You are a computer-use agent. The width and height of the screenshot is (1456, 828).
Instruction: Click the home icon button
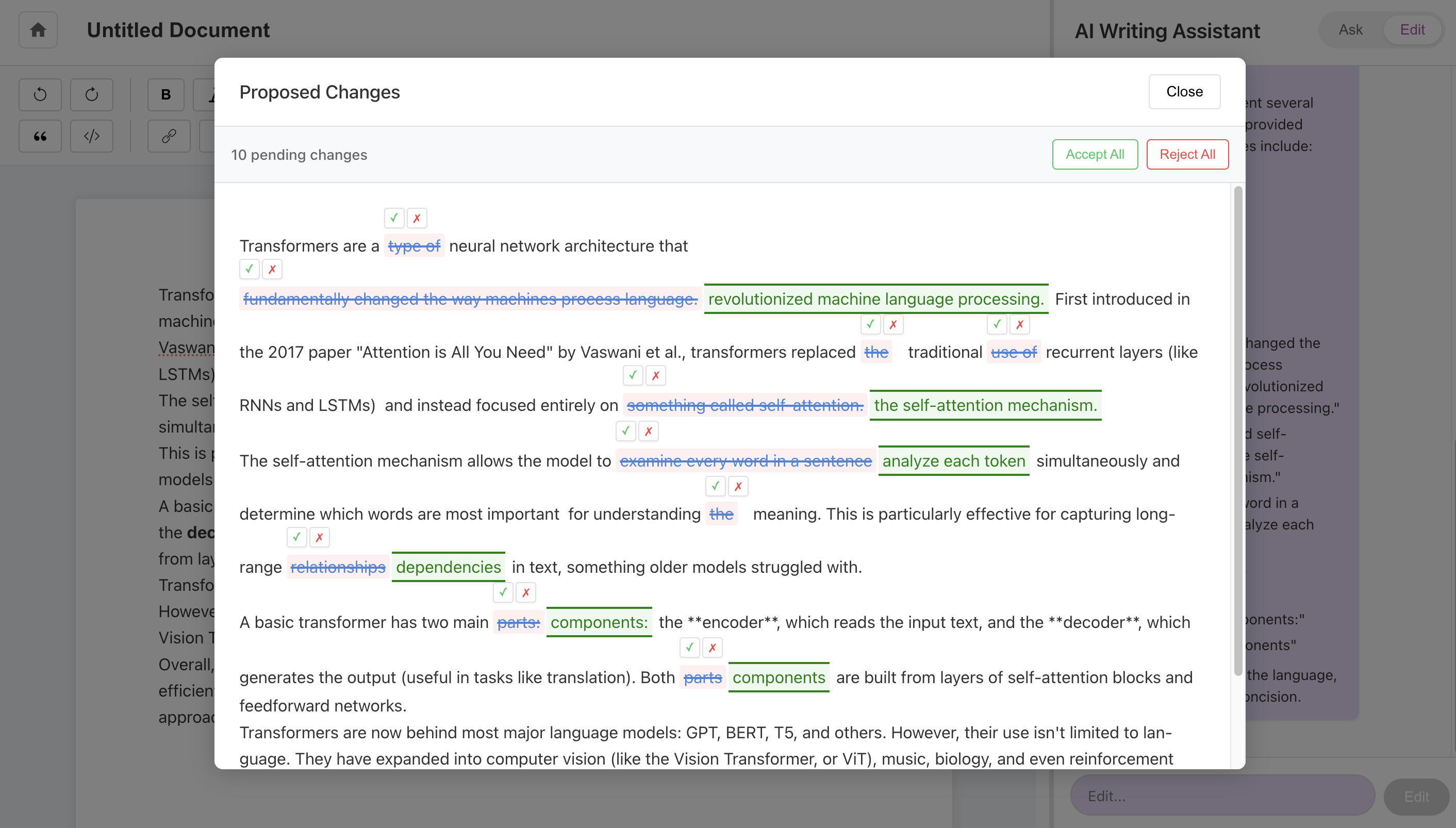point(38,29)
